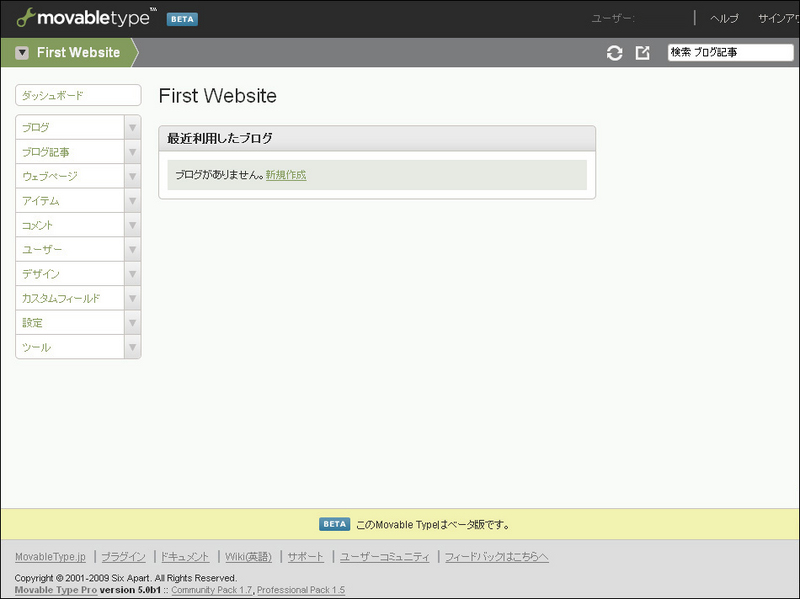Click the ユーザー: label in the header
Screen dimensions: 800x599
point(613,19)
